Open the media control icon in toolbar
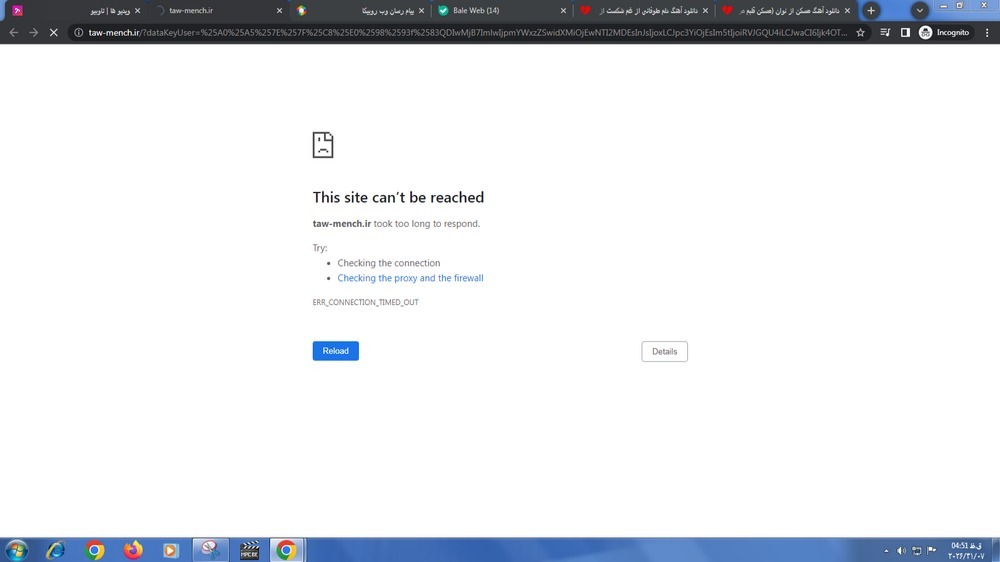Screen dimensions: 1000x562 885,33
